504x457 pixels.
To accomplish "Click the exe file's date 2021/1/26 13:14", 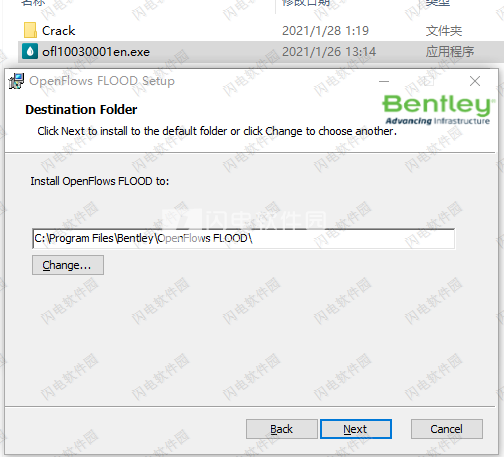I will (329, 52).
